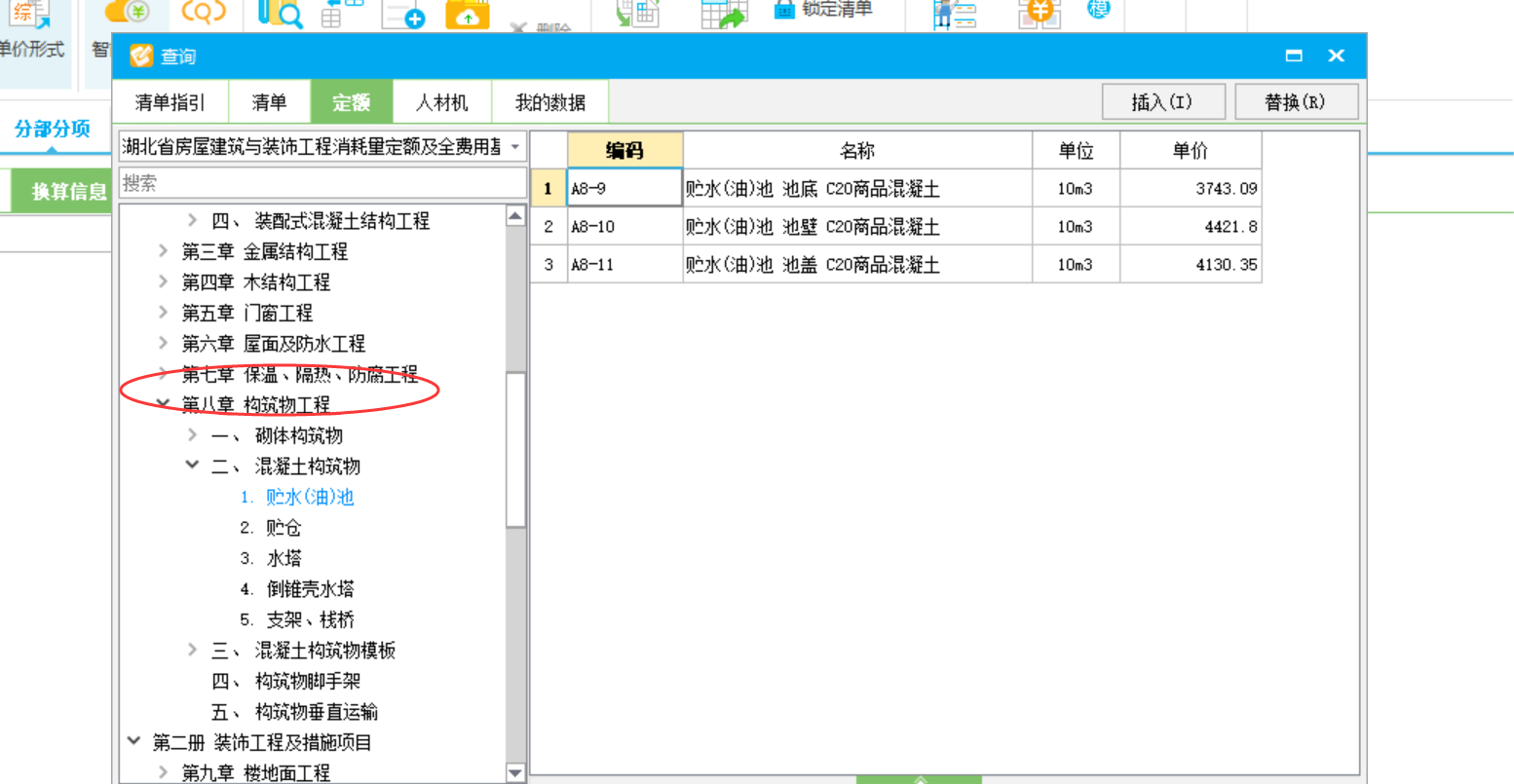Switch to the 清单 tab
Image resolution: width=1514 pixels, height=784 pixels.
click(x=269, y=101)
